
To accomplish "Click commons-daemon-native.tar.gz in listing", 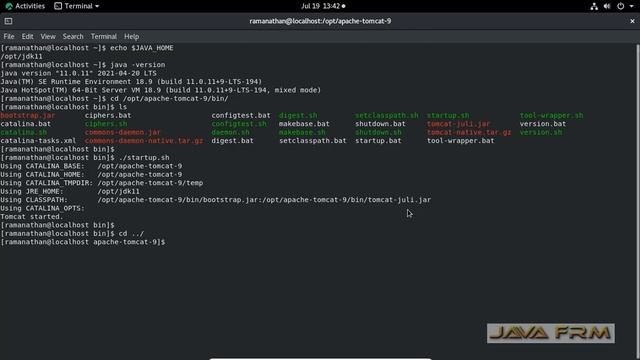I will coord(144,140).
